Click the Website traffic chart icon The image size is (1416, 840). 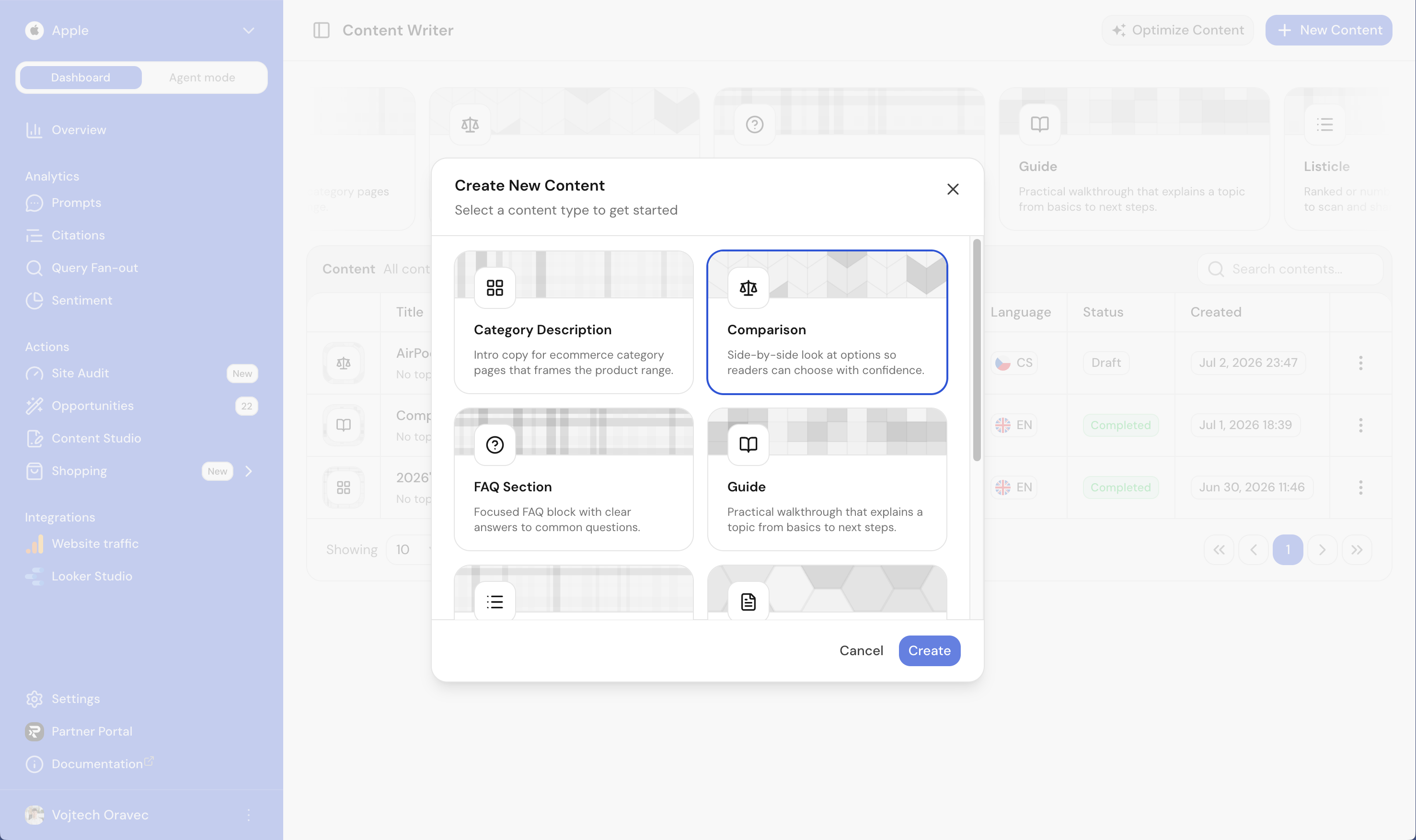pos(34,544)
